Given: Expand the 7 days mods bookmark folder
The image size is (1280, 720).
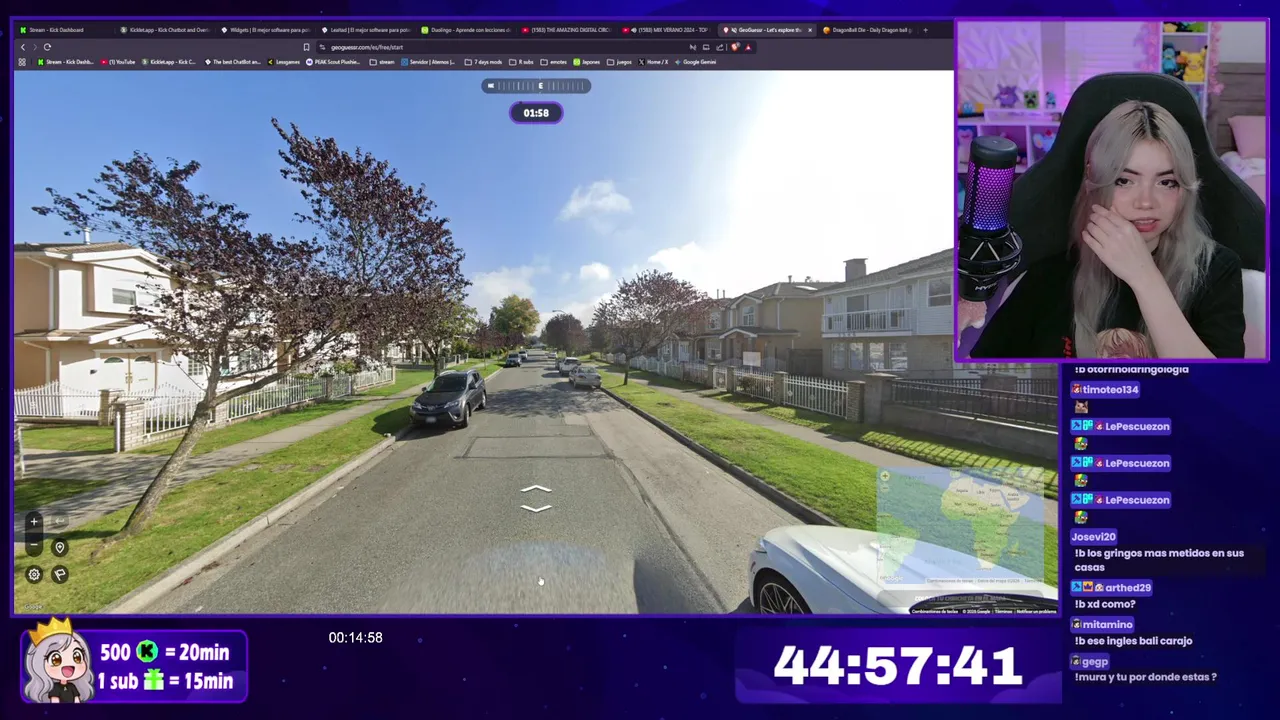Looking at the screenshot, I should pos(483,62).
